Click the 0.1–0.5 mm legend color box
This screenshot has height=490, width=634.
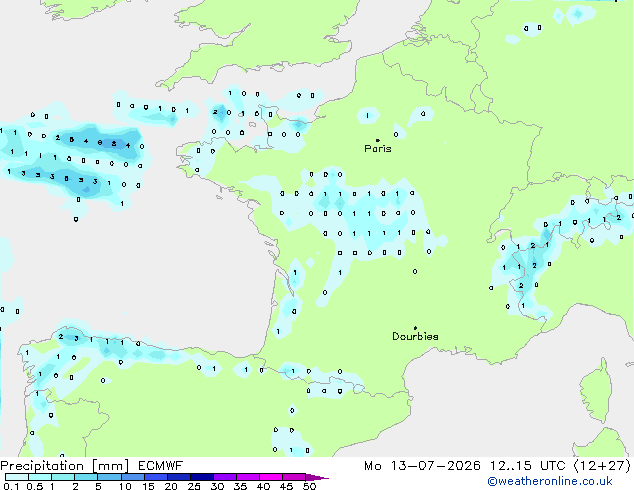click(17, 477)
